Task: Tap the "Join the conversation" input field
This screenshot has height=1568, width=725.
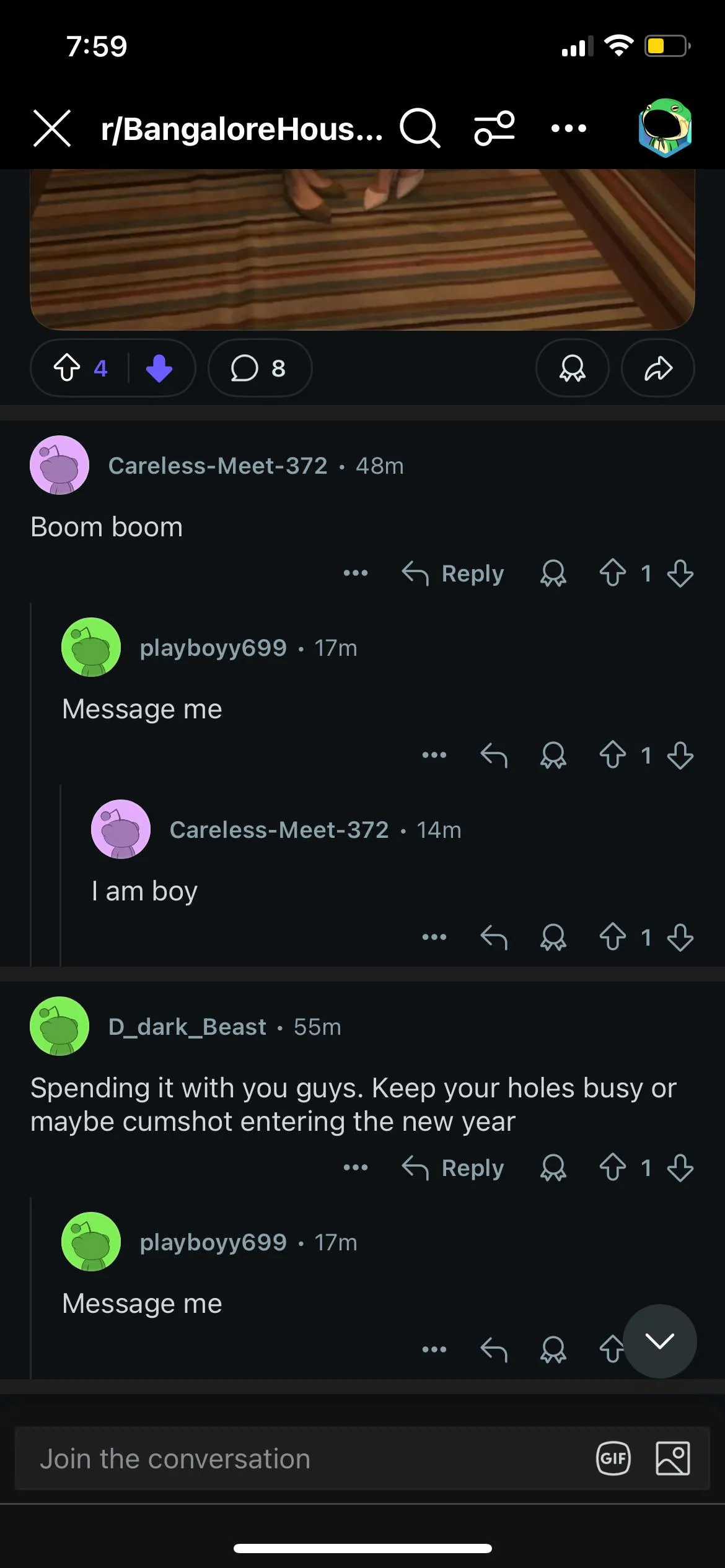Action: [297, 1459]
